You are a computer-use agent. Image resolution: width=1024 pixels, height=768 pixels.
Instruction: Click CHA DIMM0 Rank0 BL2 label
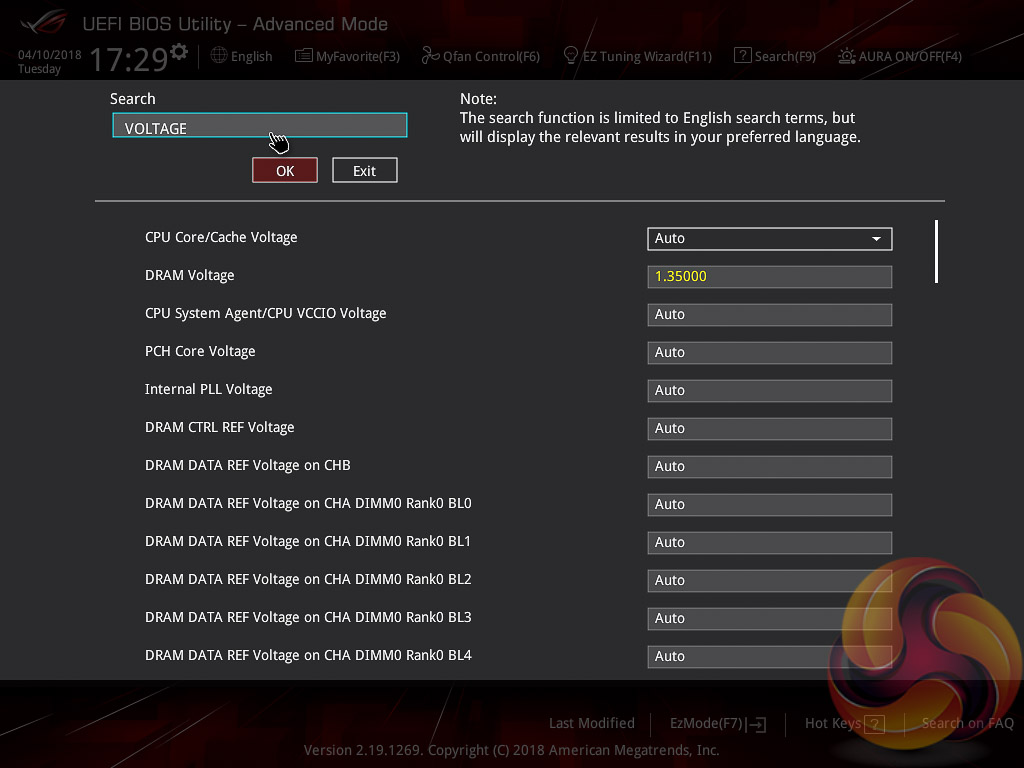tap(308, 579)
